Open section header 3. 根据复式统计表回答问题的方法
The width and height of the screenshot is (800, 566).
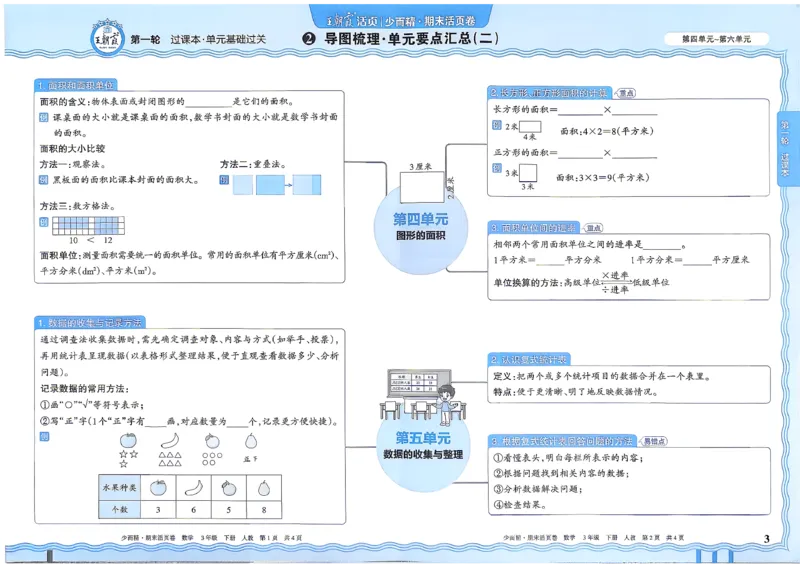[x=562, y=441]
